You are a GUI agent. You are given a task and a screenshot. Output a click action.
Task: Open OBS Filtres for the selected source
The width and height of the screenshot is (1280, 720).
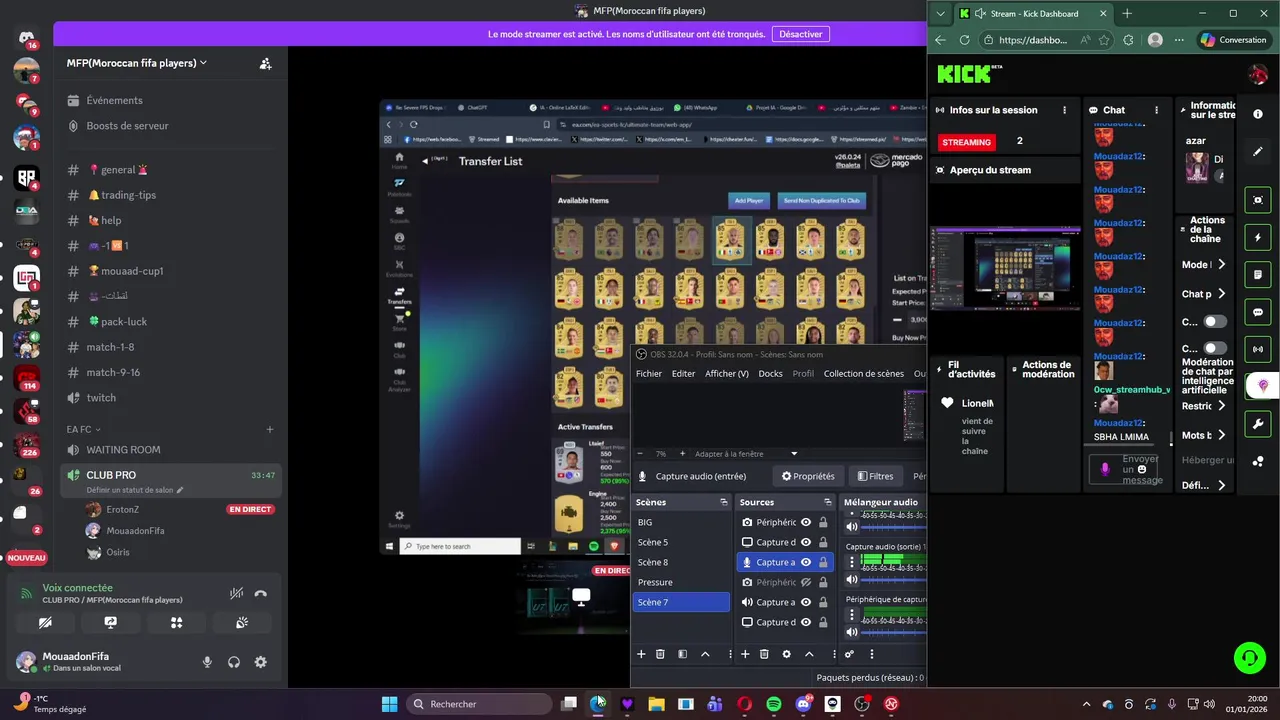click(875, 476)
